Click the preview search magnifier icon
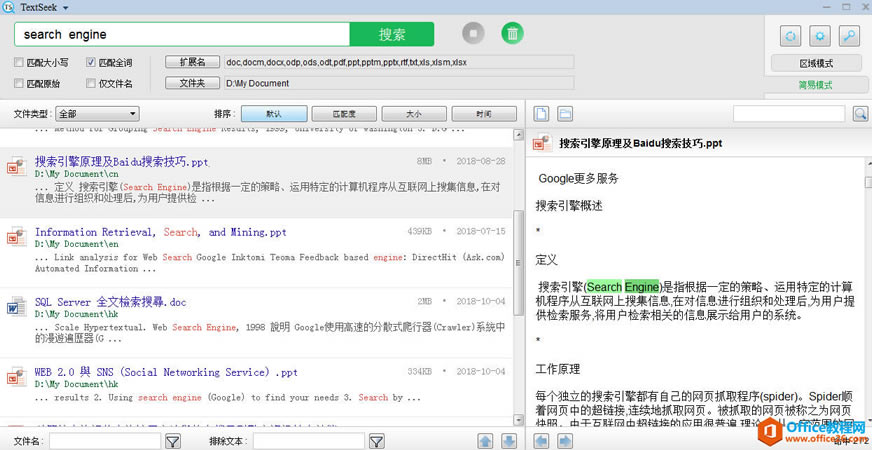The width and height of the screenshot is (872, 450). [860, 114]
